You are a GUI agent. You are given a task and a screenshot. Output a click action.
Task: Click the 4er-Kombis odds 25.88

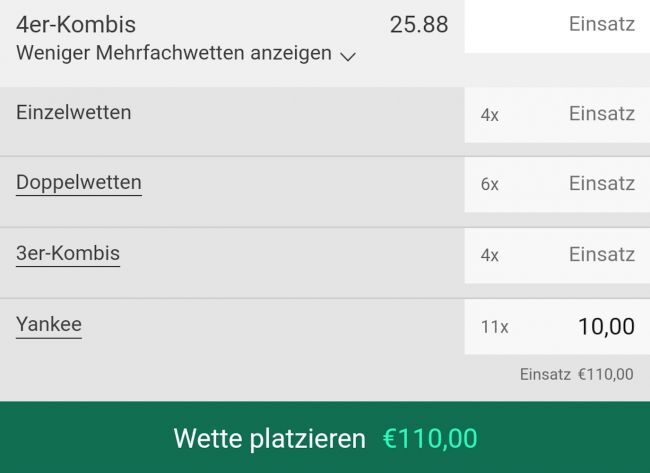pyautogui.click(x=419, y=25)
